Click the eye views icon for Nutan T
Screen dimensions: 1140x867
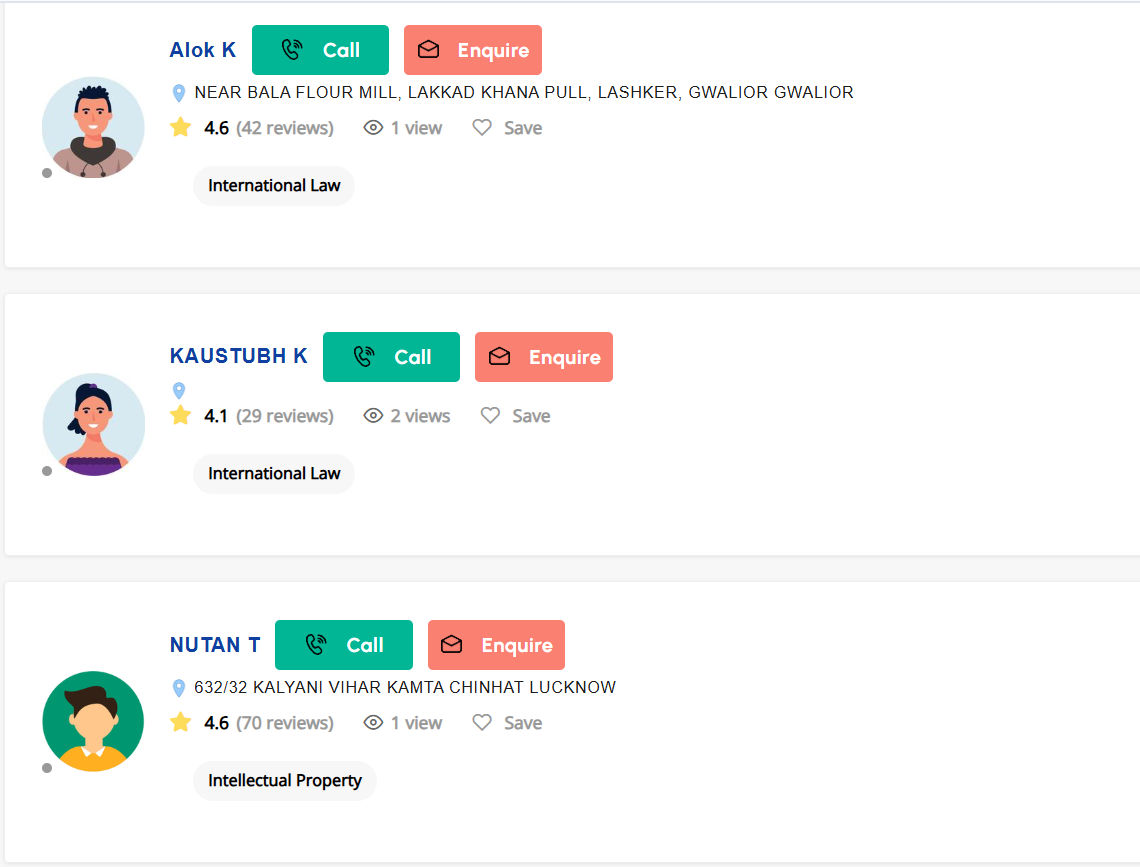tap(374, 723)
